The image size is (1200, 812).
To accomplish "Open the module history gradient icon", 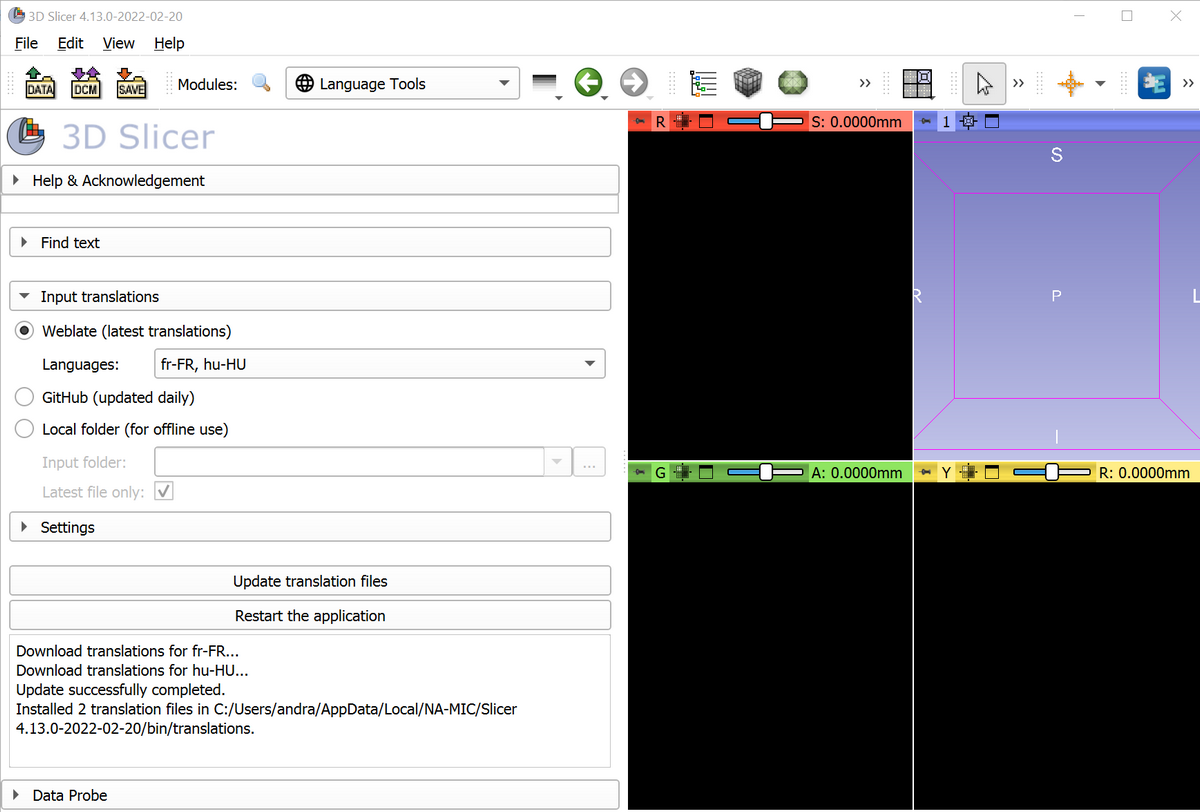I will click(x=545, y=84).
